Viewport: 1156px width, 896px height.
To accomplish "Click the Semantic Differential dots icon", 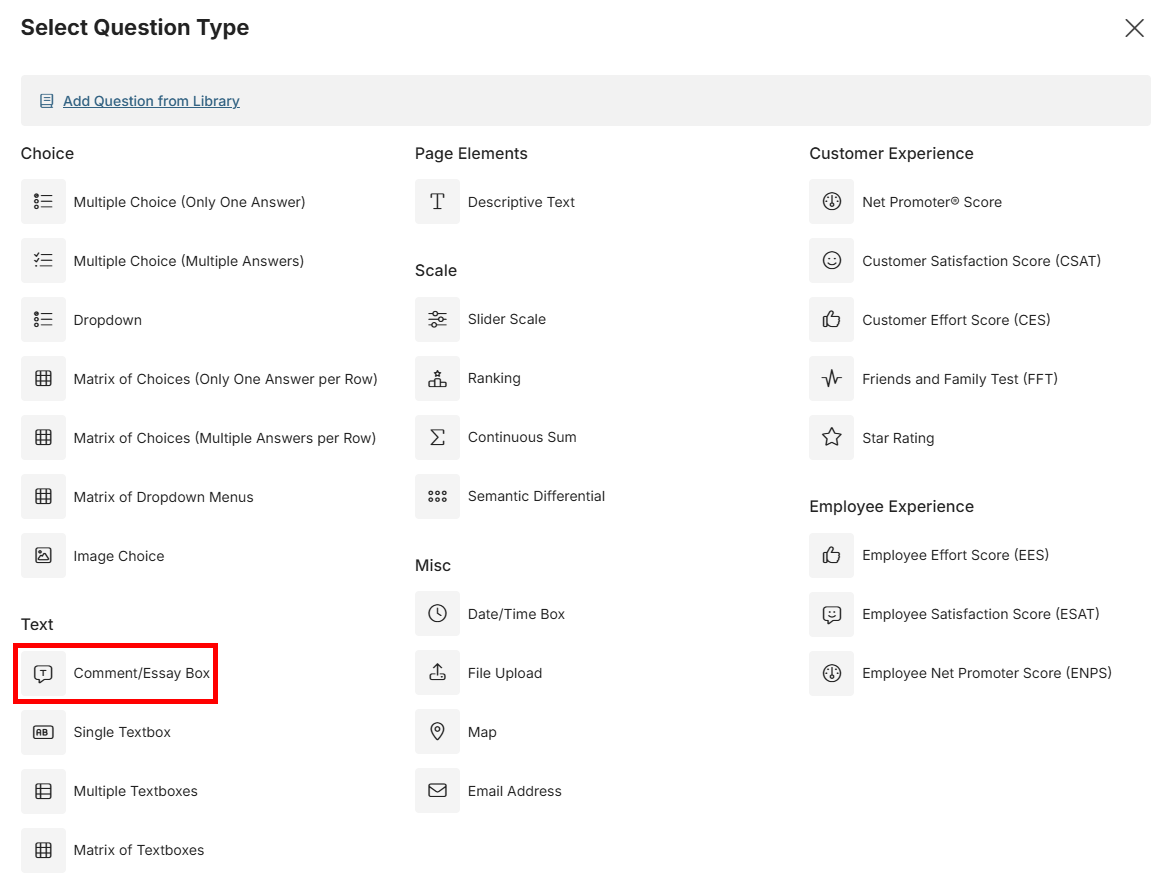I will point(437,496).
